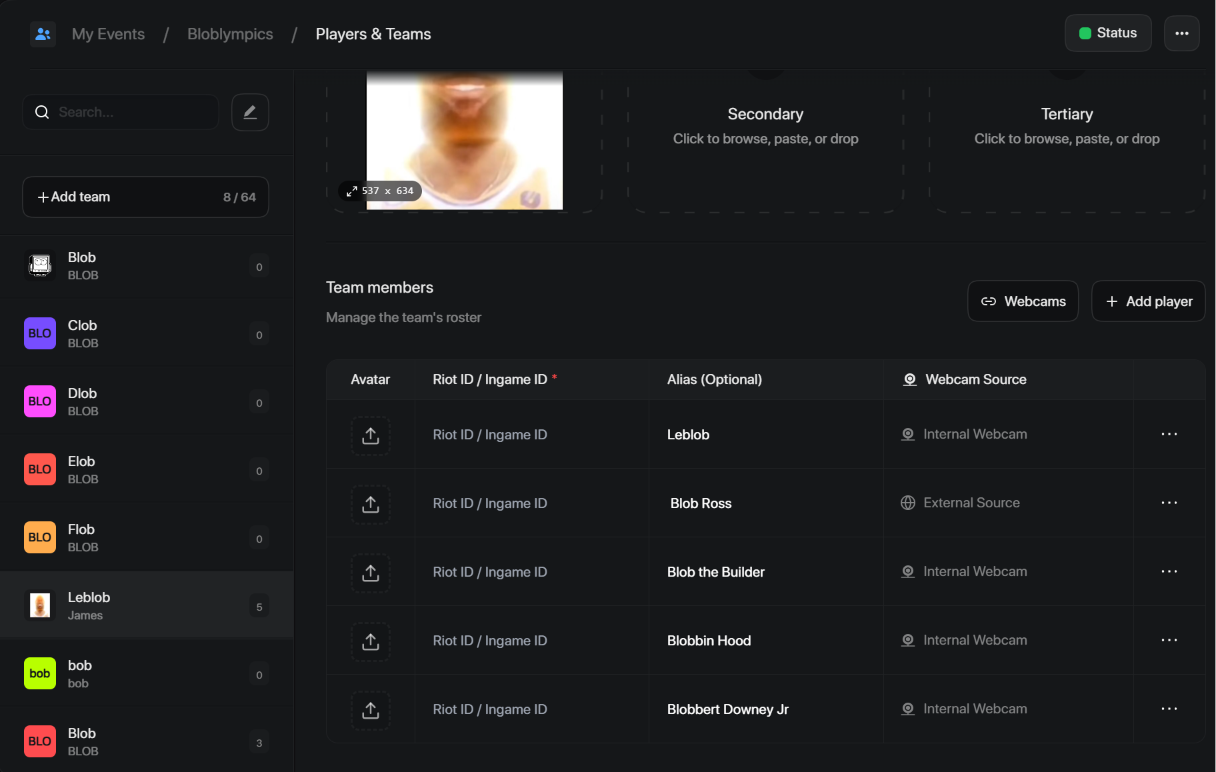Upload avatar for Blobbert Downey Jr row
Viewport: 1216px width, 772px height.
coord(370,710)
